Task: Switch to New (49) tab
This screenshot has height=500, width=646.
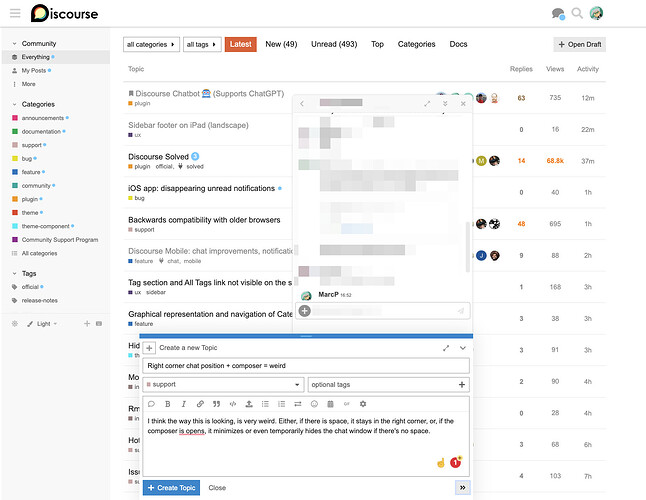Action: pyautogui.click(x=281, y=44)
